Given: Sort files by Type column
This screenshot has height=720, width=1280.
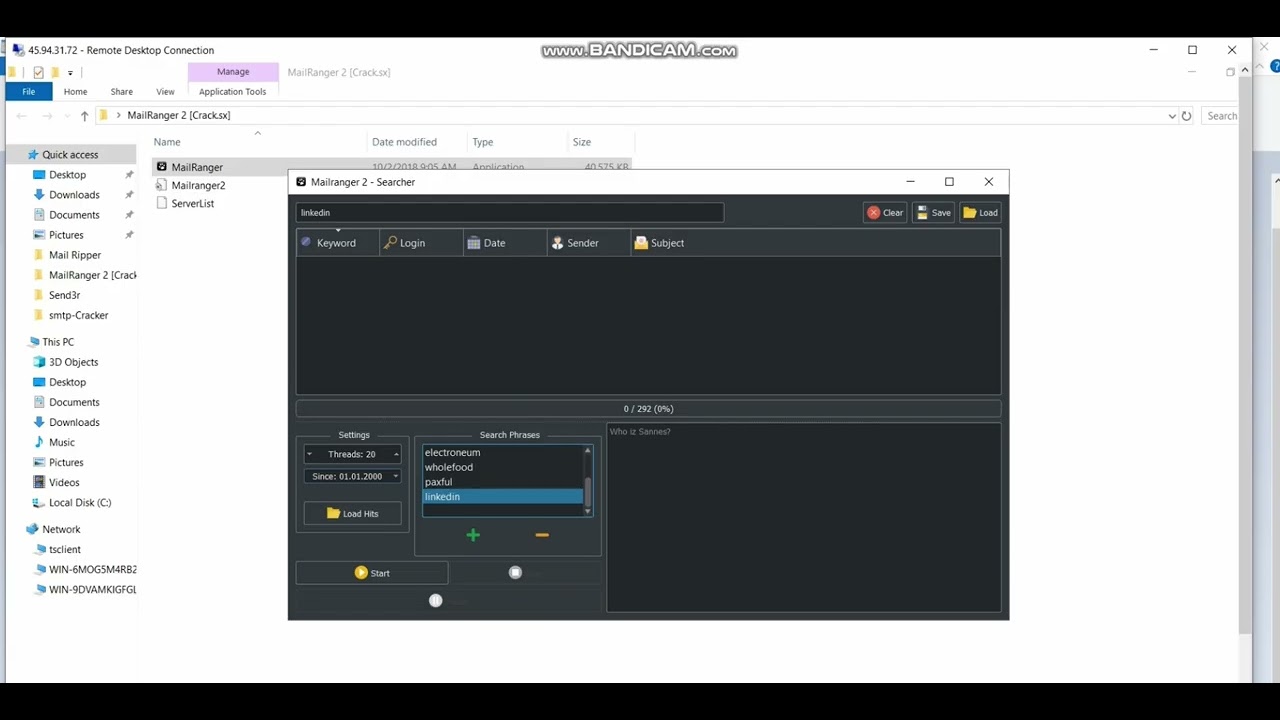Looking at the screenshot, I should [x=482, y=142].
